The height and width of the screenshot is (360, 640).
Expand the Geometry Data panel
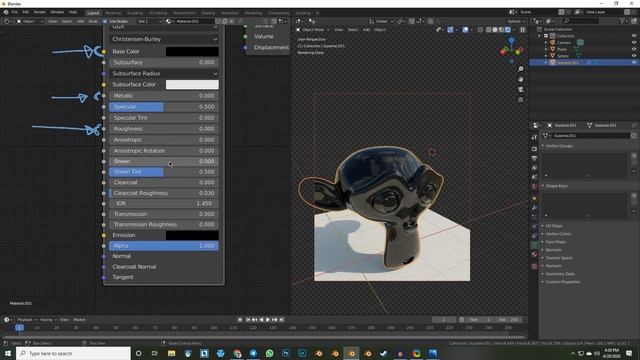point(560,274)
